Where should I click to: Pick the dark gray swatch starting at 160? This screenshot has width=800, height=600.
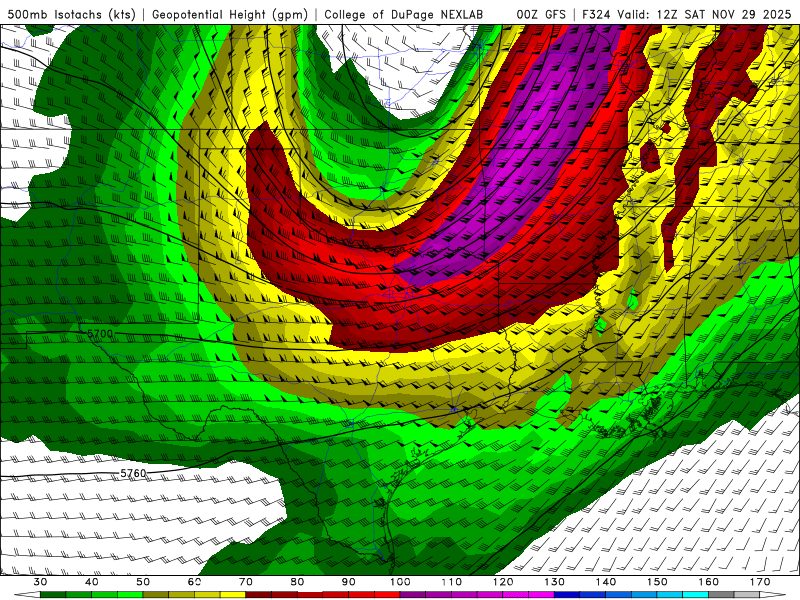721,595
